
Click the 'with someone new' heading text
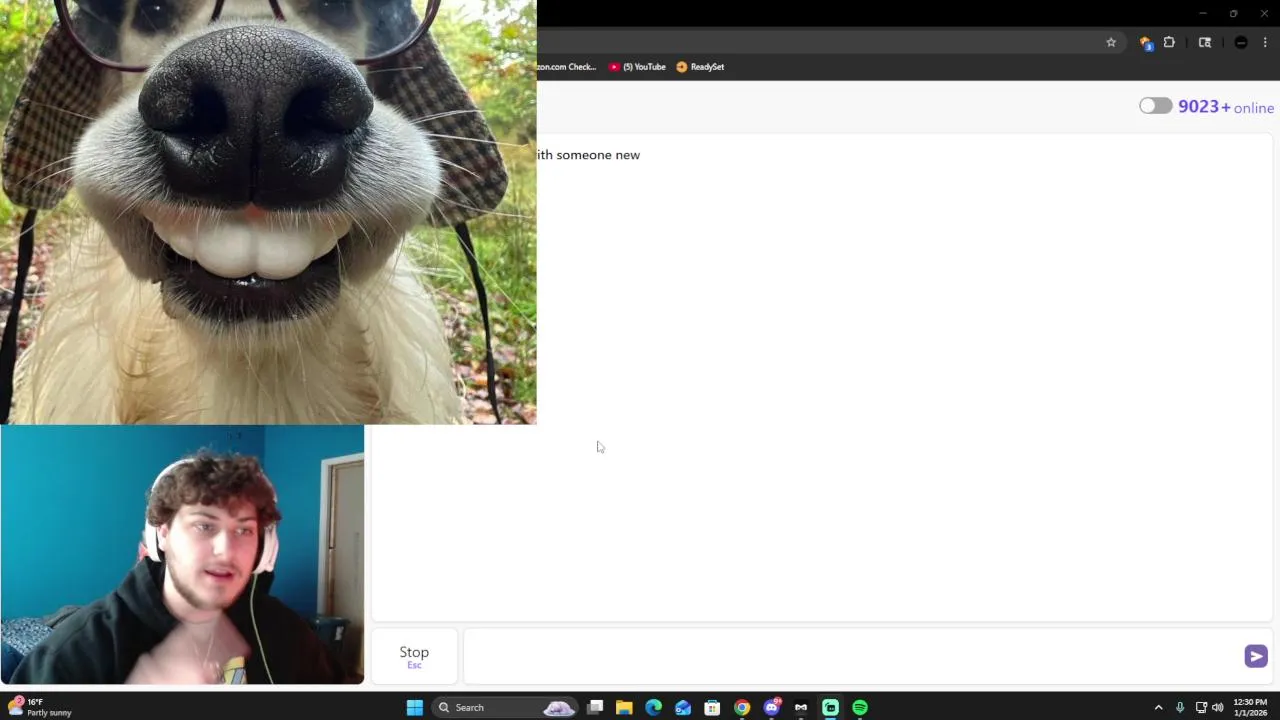tap(588, 155)
